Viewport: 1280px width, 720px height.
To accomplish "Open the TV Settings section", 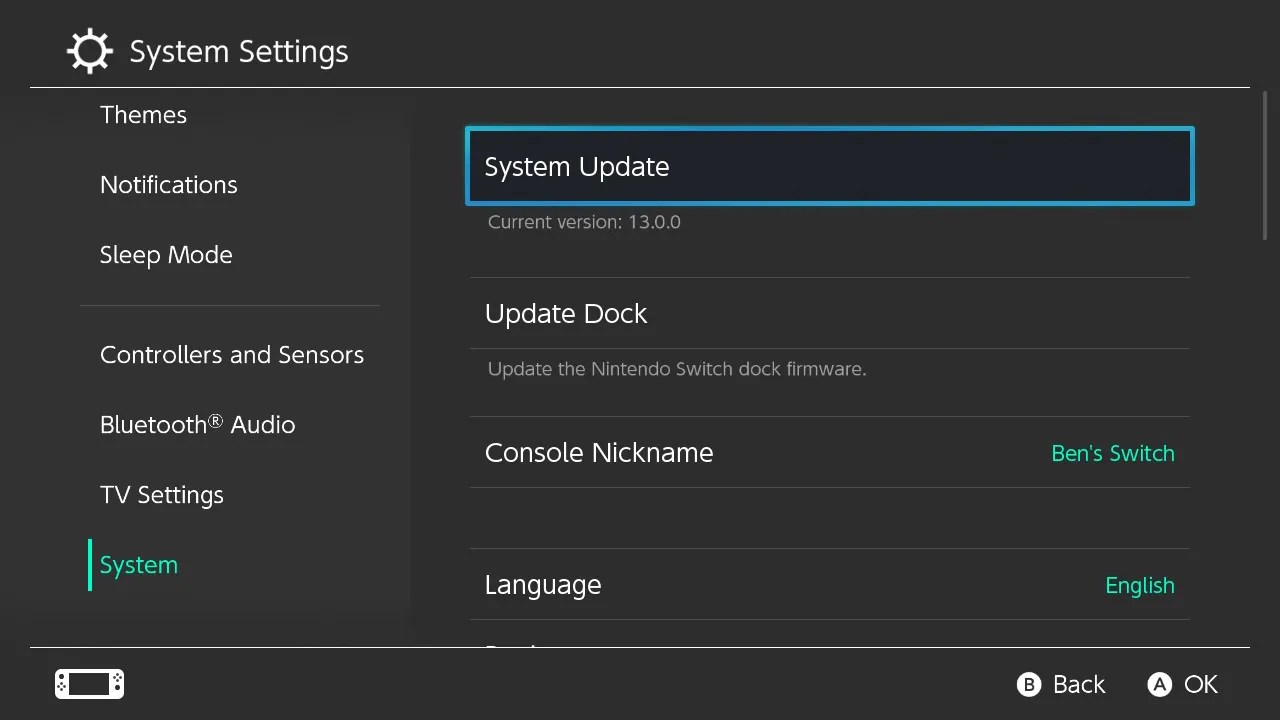I will [161, 494].
